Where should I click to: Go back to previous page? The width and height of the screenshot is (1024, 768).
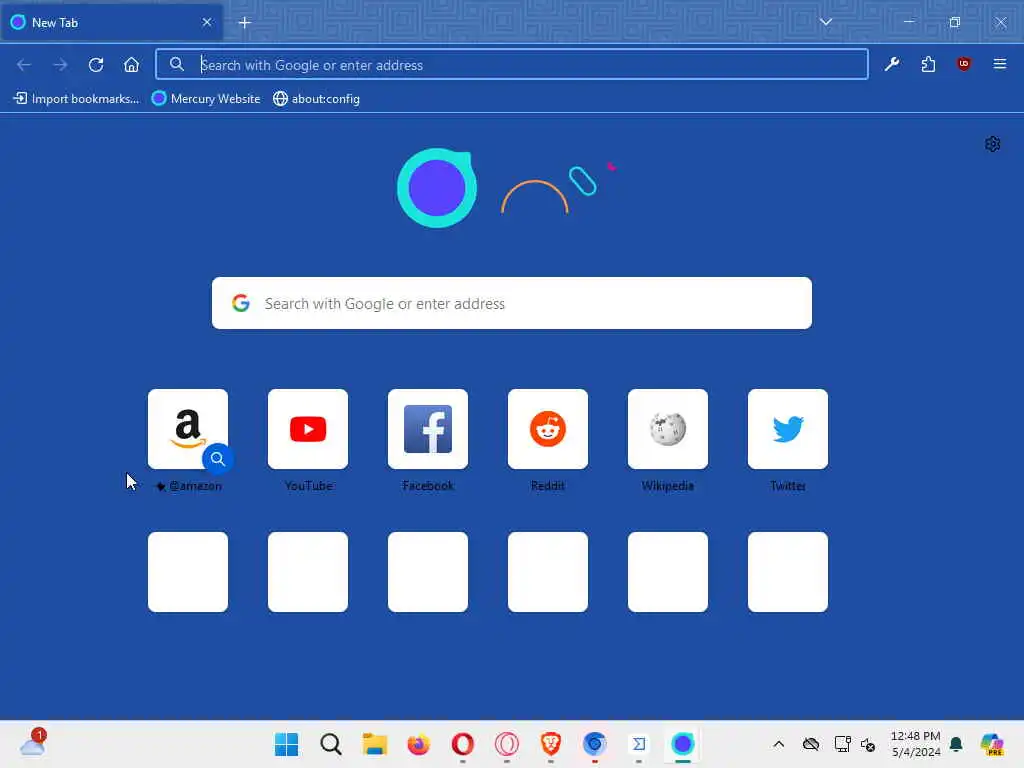click(24, 65)
